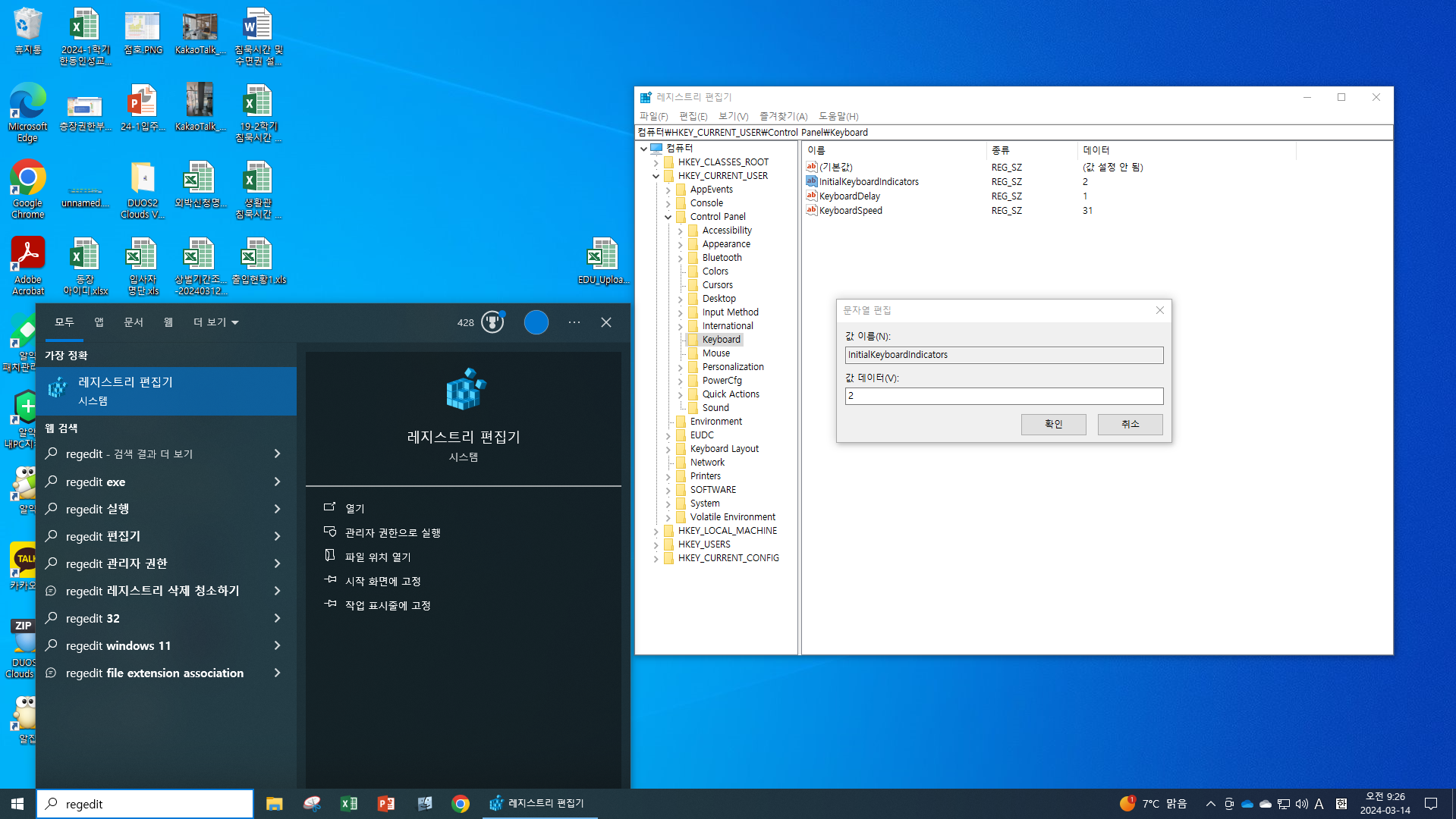Close the search panel with X

coord(606,322)
